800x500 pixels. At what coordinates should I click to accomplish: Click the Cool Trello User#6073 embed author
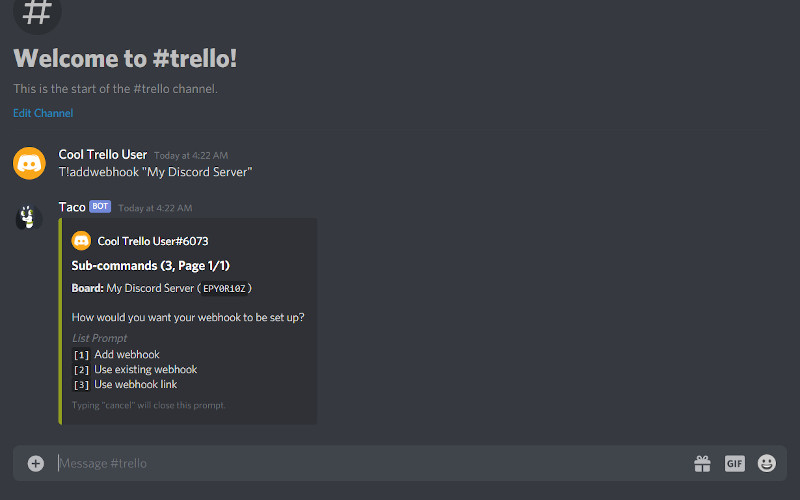(x=153, y=241)
